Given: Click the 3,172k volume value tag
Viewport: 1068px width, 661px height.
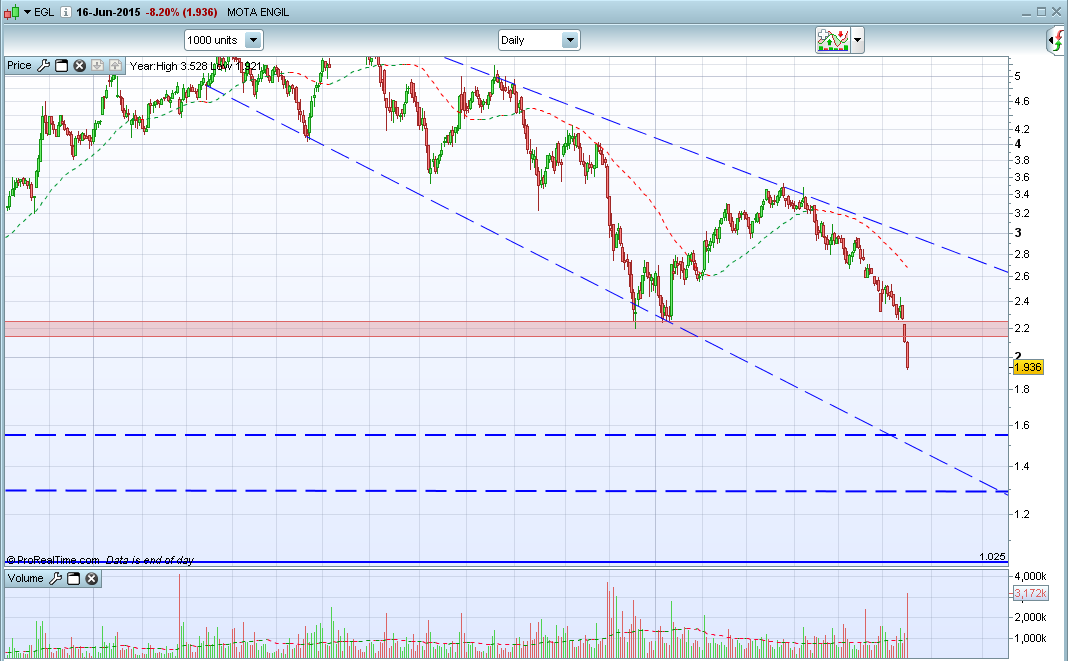Looking at the screenshot, I should [1030, 594].
